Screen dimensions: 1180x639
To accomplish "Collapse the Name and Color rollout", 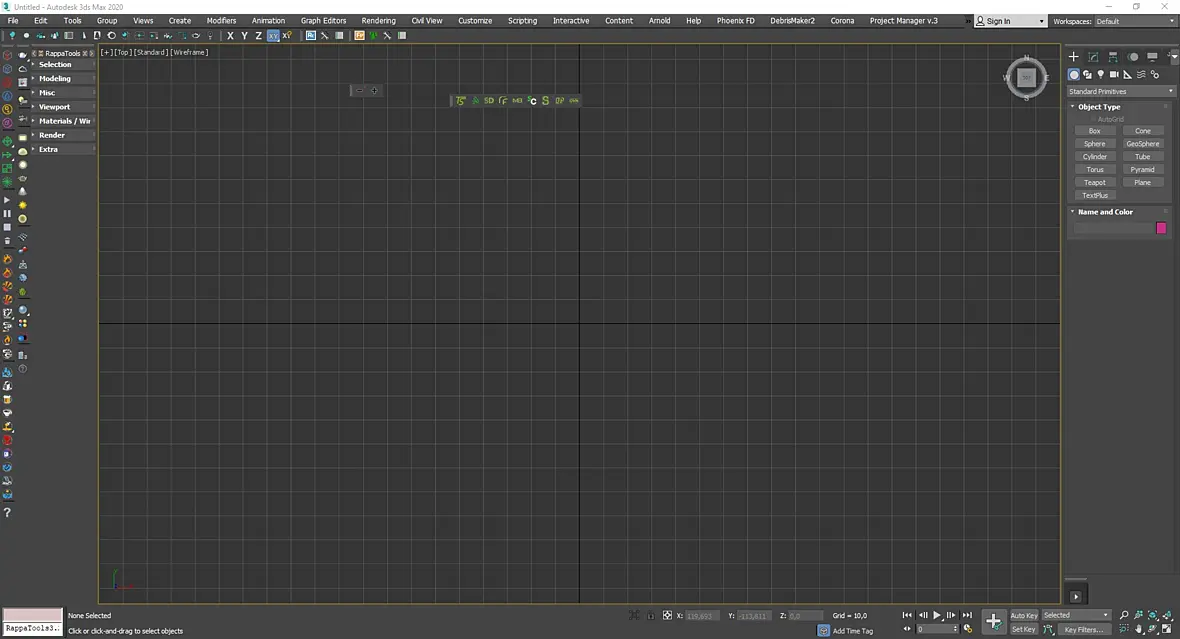I will [1119, 212].
